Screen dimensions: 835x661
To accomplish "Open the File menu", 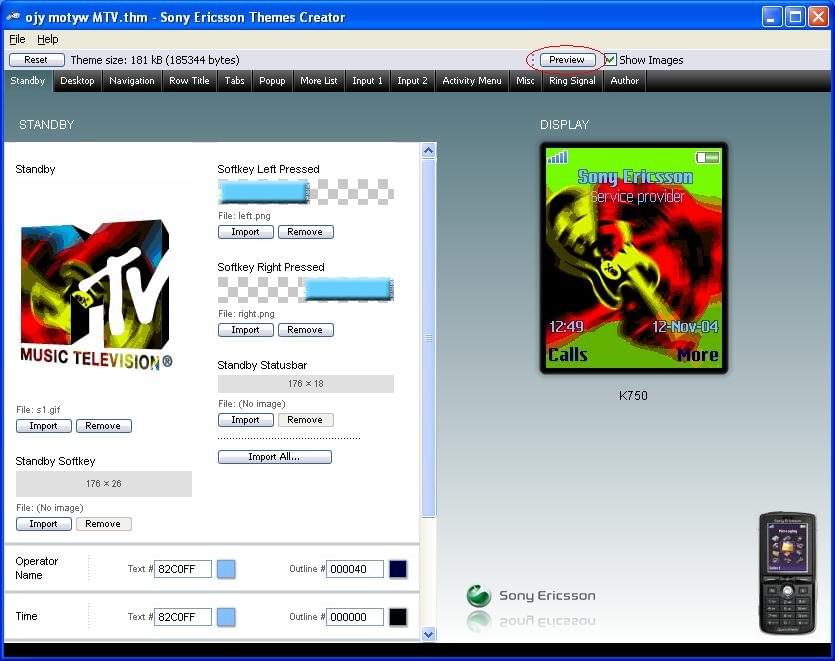I will (17, 39).
